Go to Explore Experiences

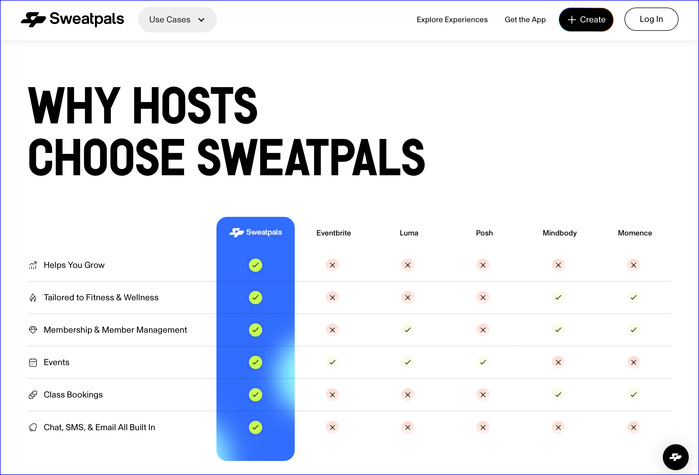coord(452,19)
